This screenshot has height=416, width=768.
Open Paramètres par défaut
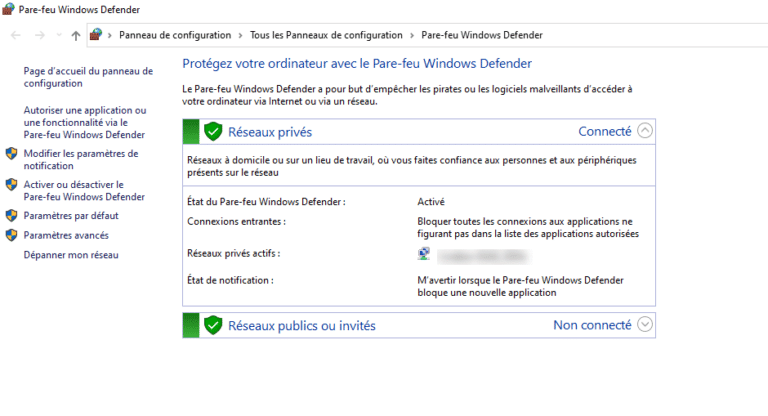pos(71,216)
